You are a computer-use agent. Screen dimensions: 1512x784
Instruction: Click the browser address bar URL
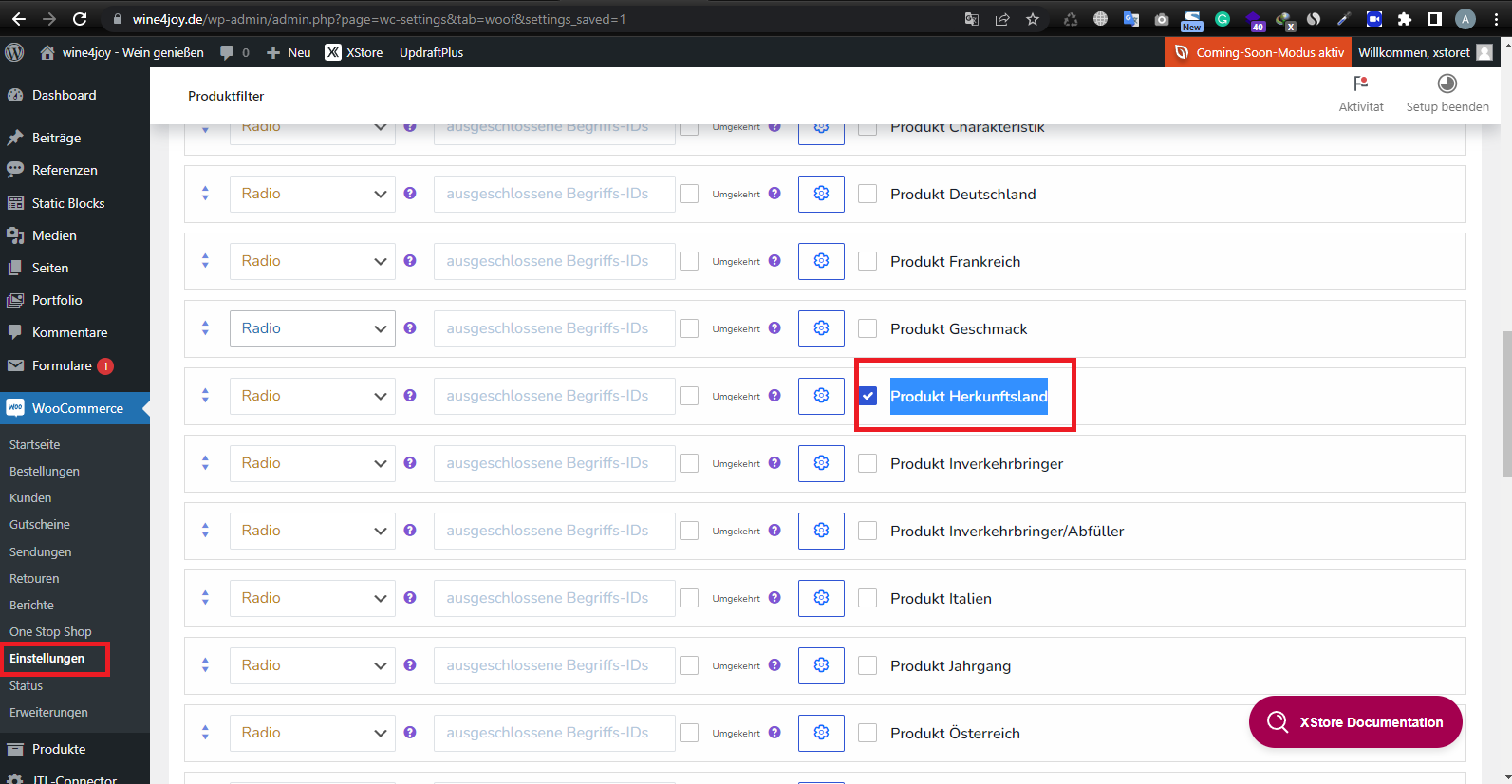coord(379,19)
